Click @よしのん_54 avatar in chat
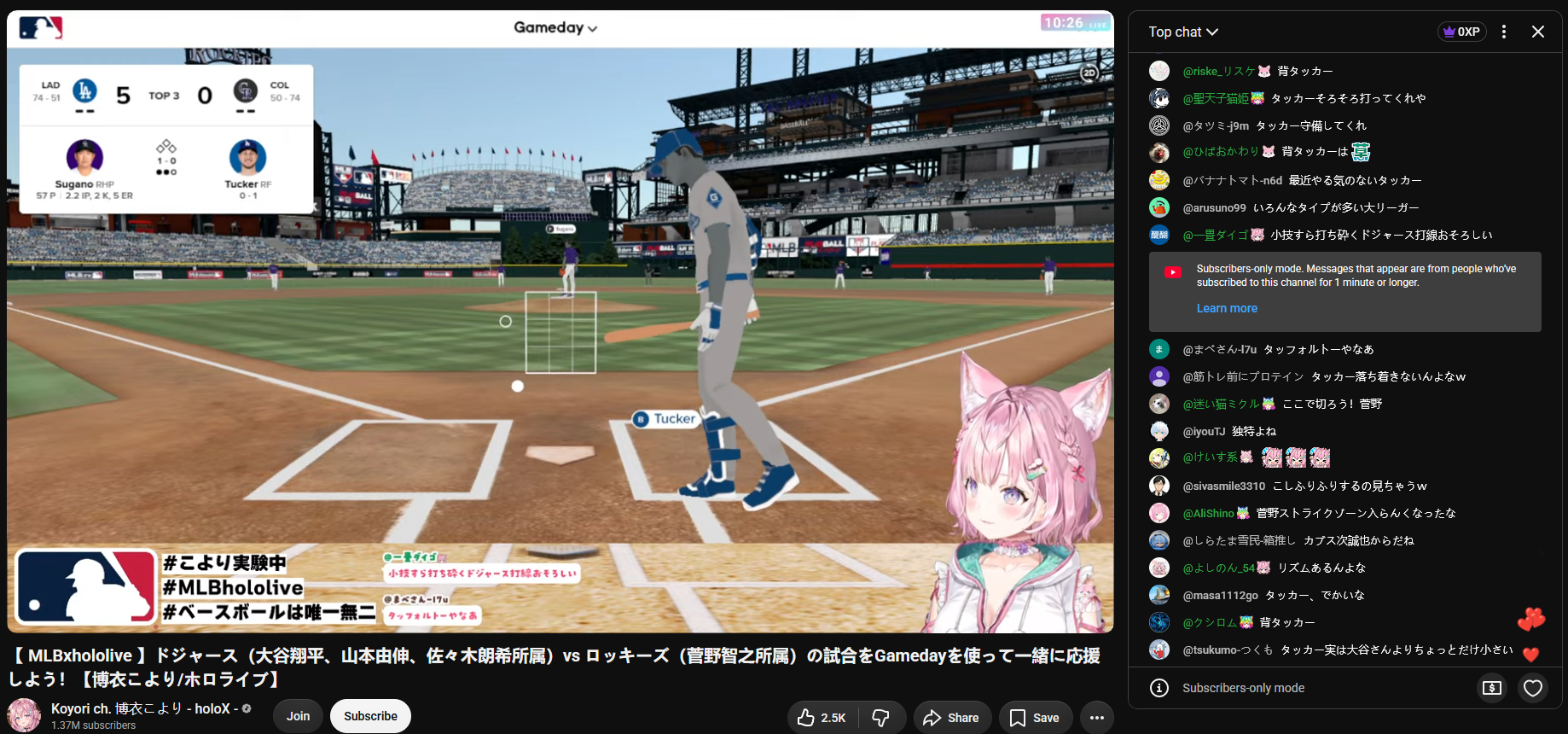This screenshot has height=734, width=1568. coord(1159,568)
